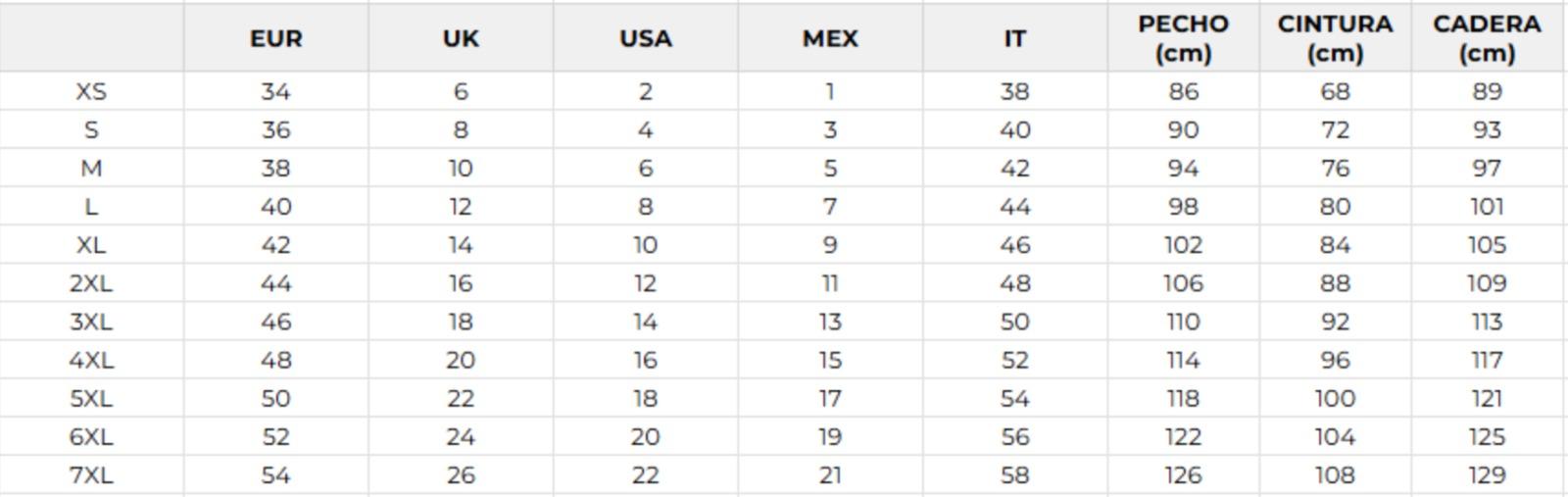This screenshot has height=497, width=1568.
Task: Select the MEX column header
Action: point(830,38)
